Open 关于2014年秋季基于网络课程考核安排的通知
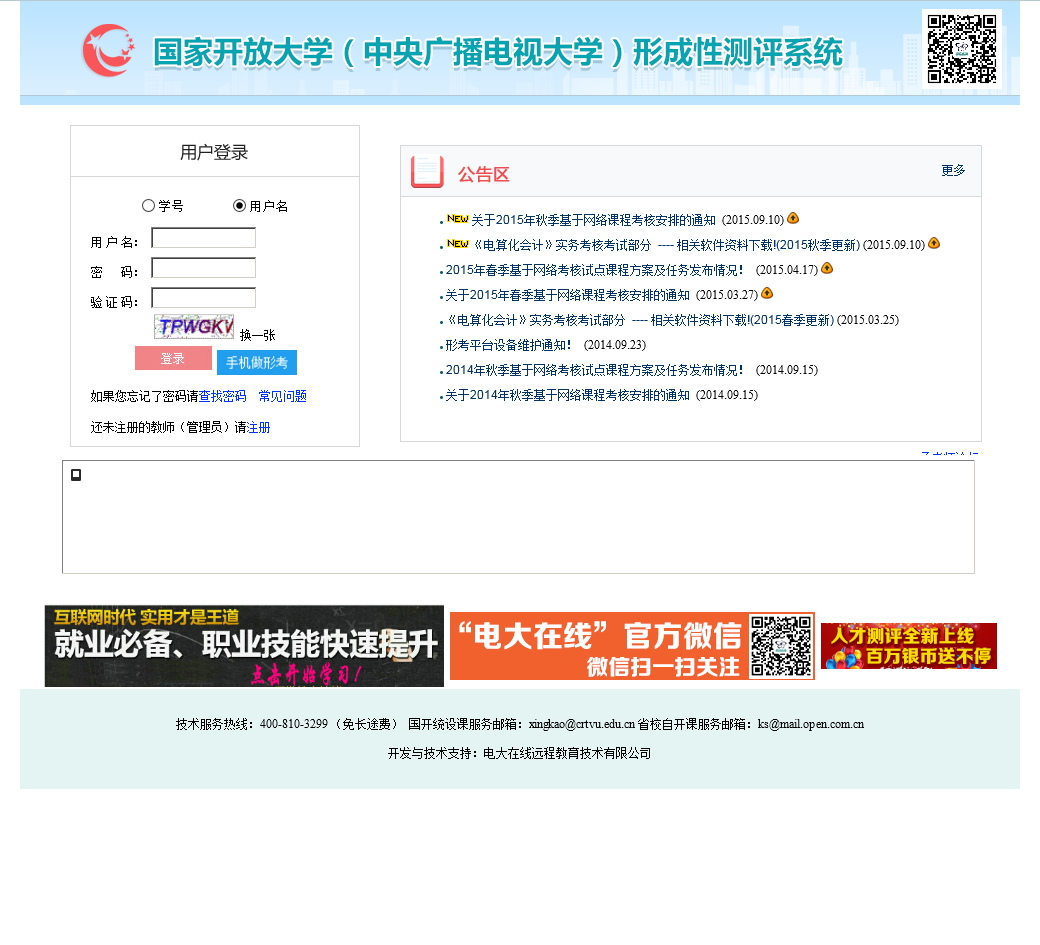The image size is (1040, 945). pos(568,395)
